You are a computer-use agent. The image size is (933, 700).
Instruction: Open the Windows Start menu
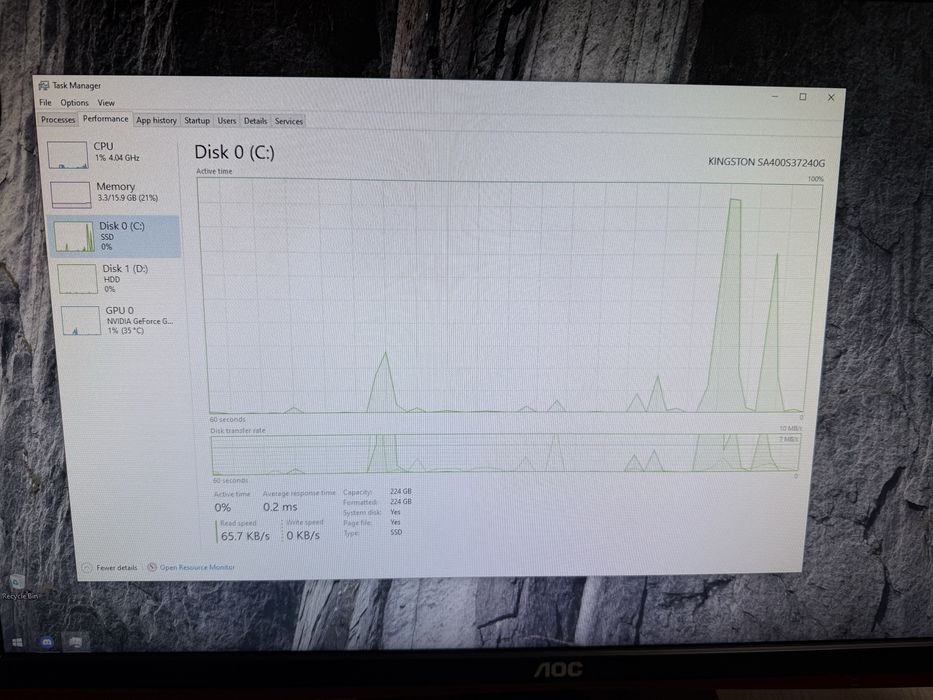pyautogui.click(x=17, y=642)
